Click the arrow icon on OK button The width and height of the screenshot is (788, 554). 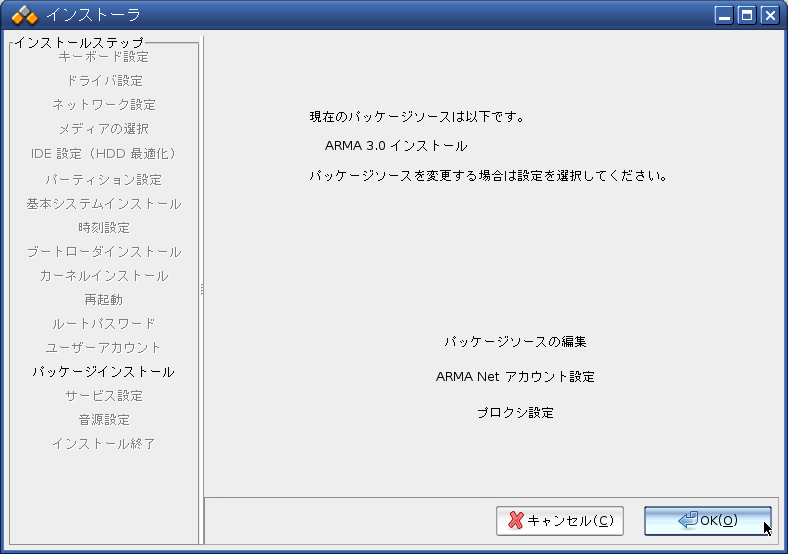[x=687, y=520]
